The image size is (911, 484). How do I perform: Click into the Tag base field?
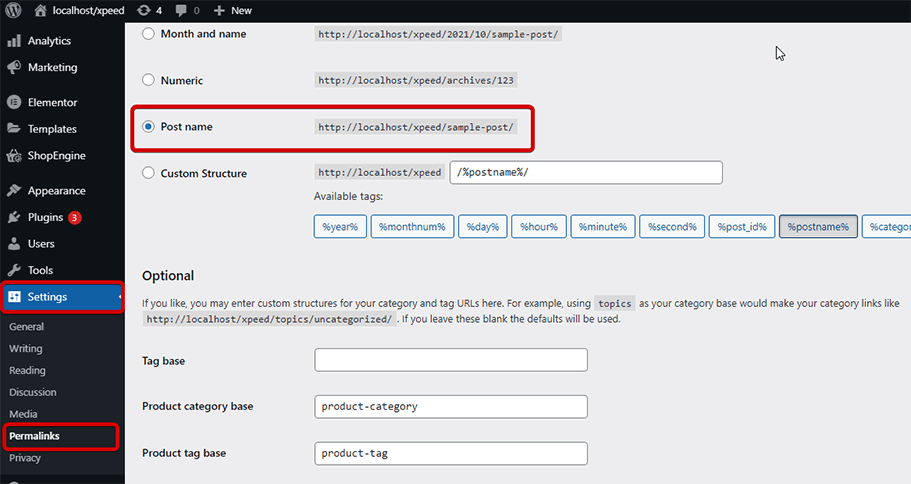coord(450,360)
